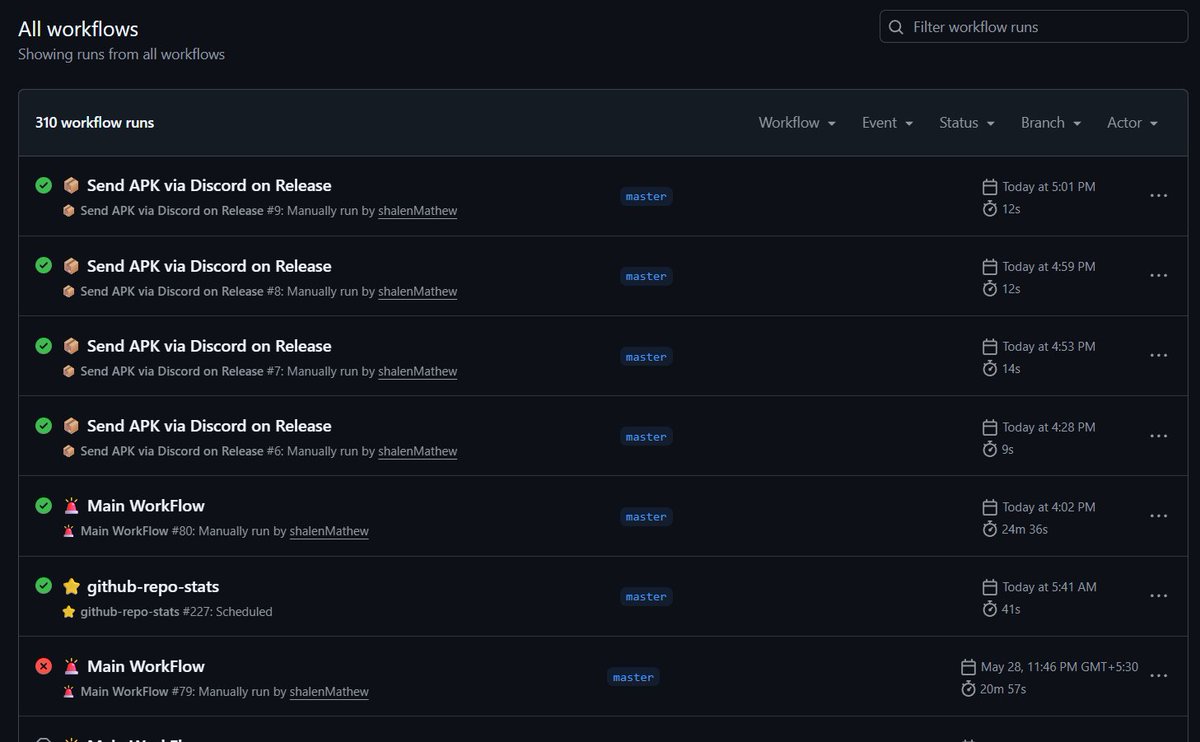Click shalenMathew link on run #9
The height and width of the screenshot is (742, 1200).
click(418, 211)
